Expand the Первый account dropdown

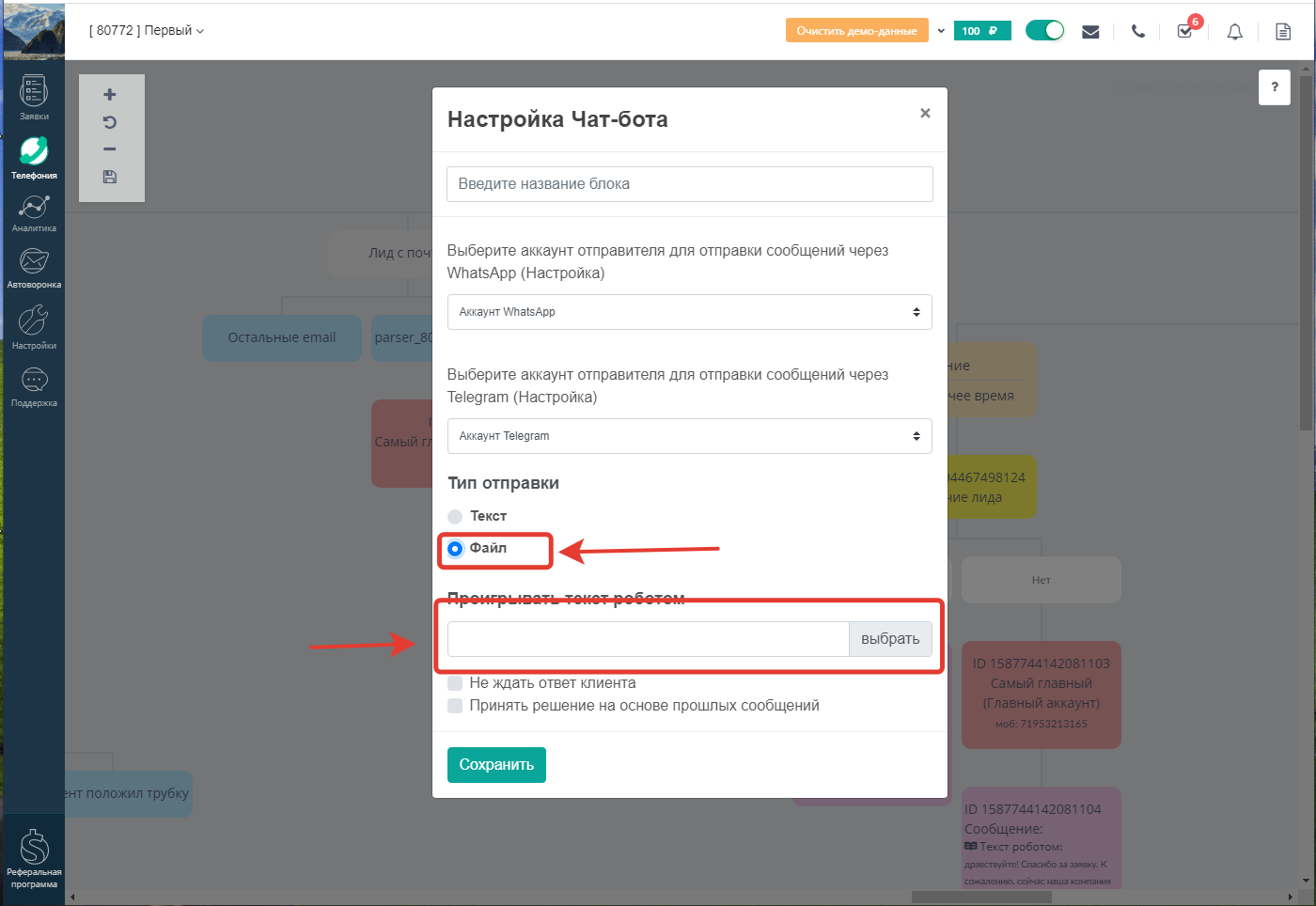point(147,30)
